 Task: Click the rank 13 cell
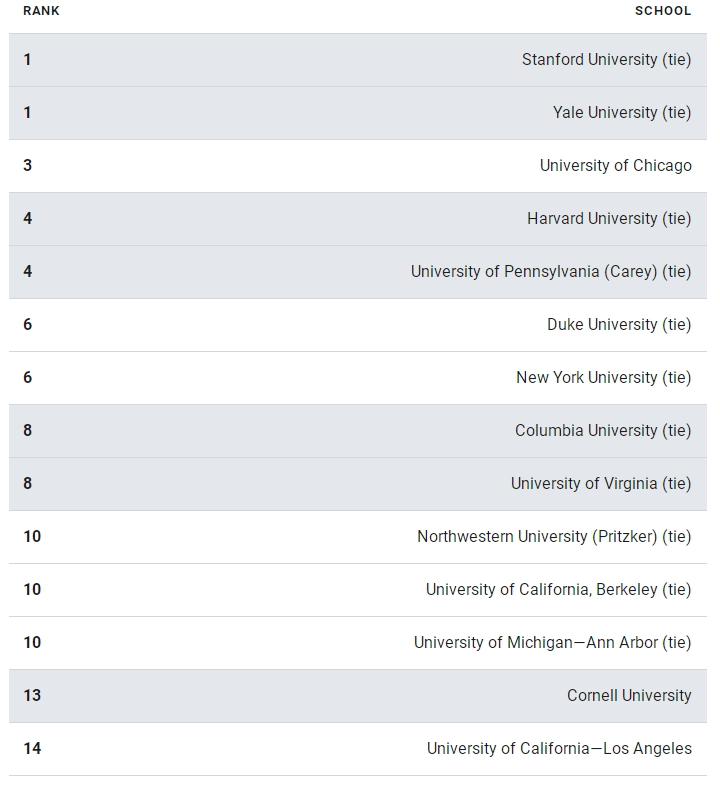32,696
